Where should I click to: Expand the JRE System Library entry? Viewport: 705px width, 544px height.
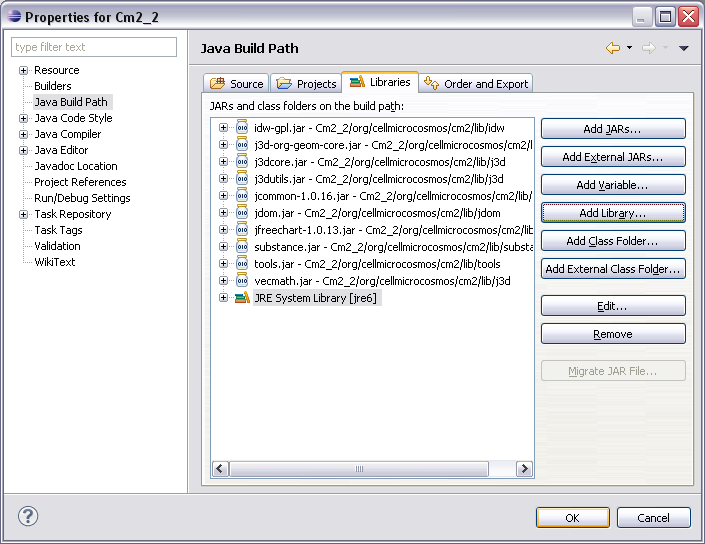[x=223, y=298]
